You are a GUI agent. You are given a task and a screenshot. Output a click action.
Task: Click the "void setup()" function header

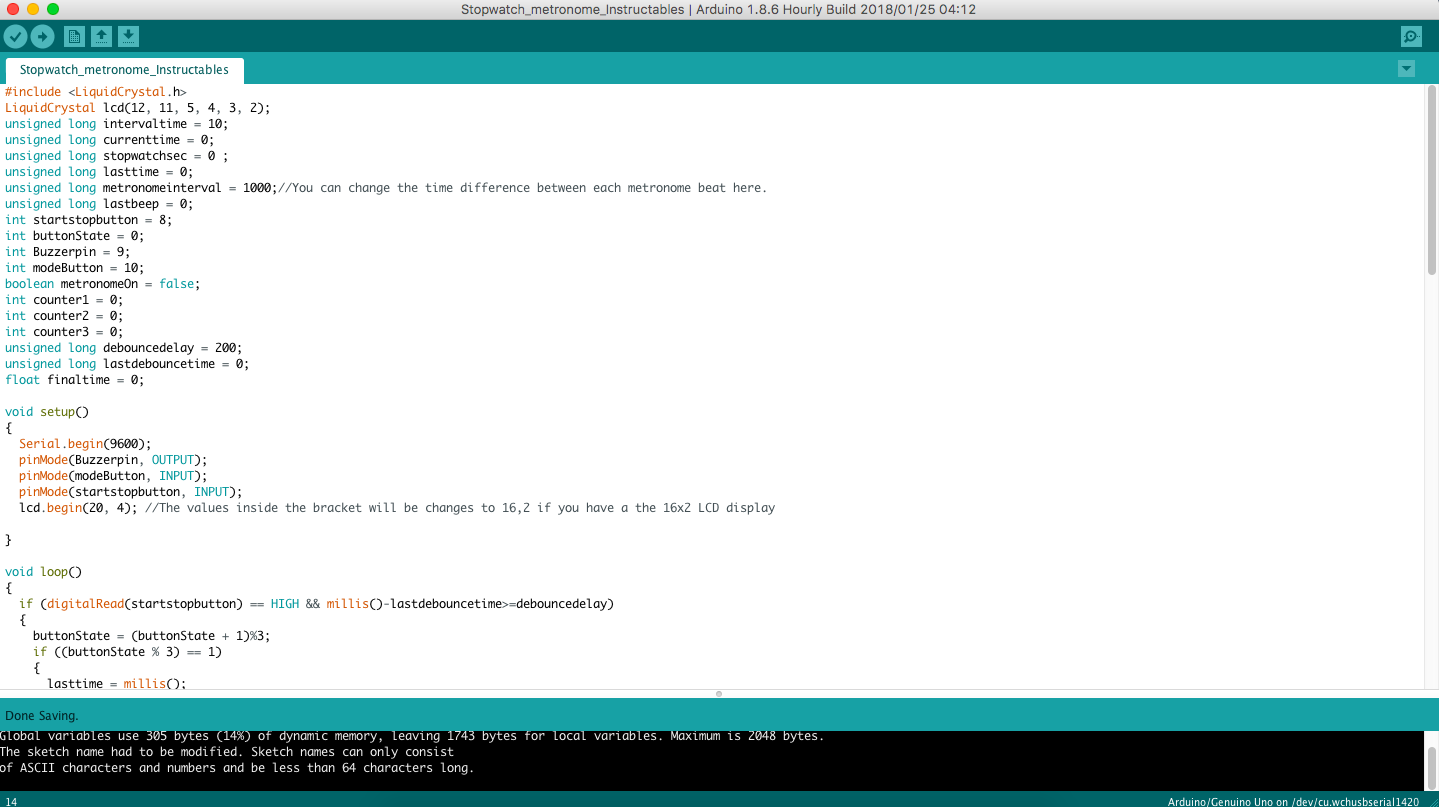(x=47, y=412)
